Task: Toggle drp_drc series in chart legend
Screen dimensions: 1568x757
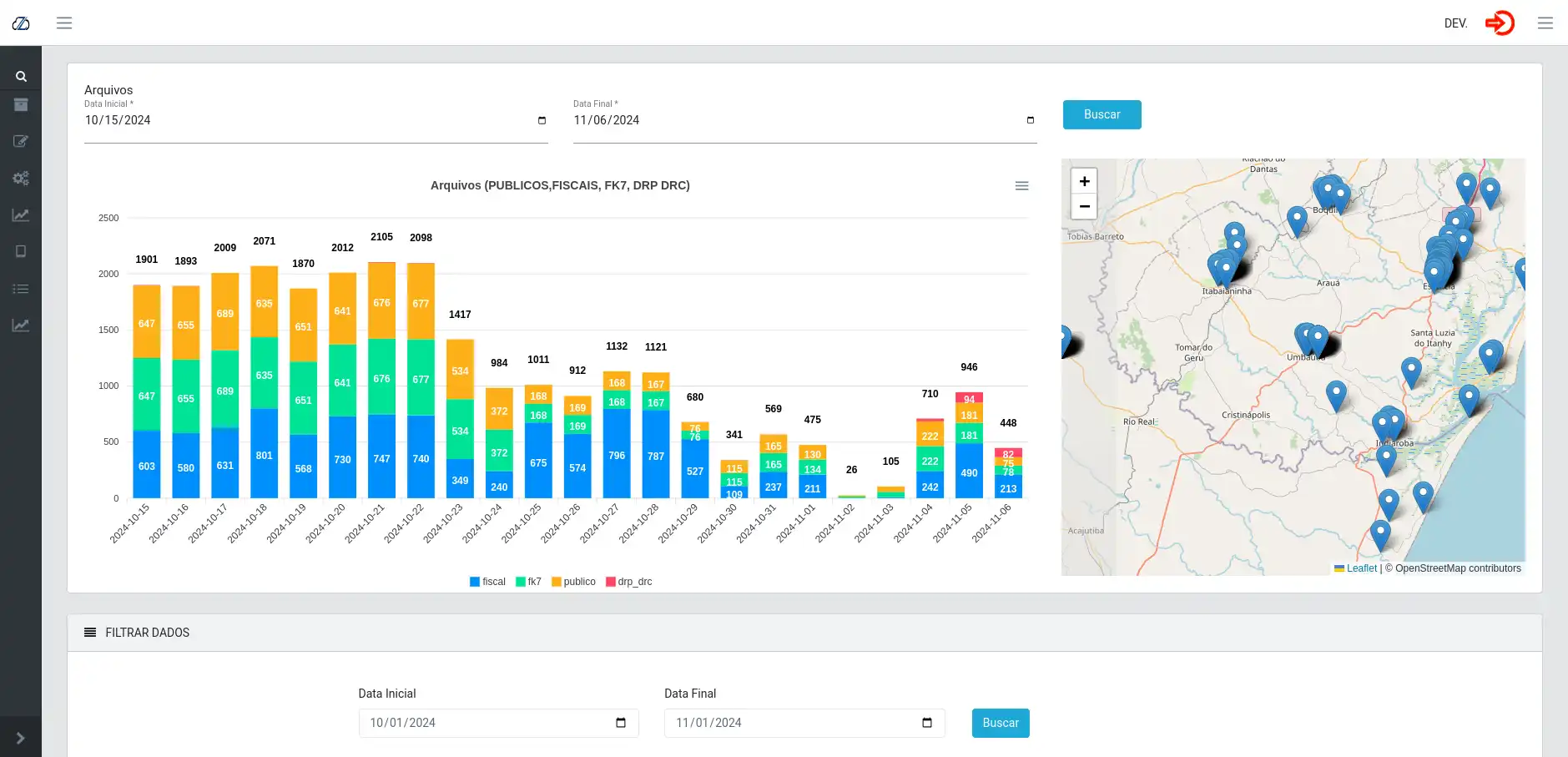Action: click(628, 582)
